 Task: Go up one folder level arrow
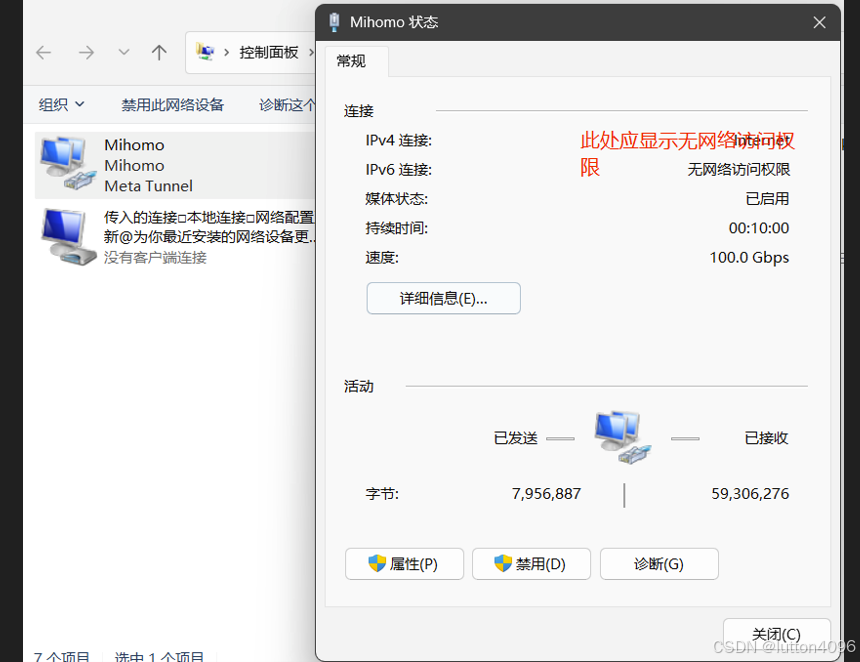(x=159, y=53)
